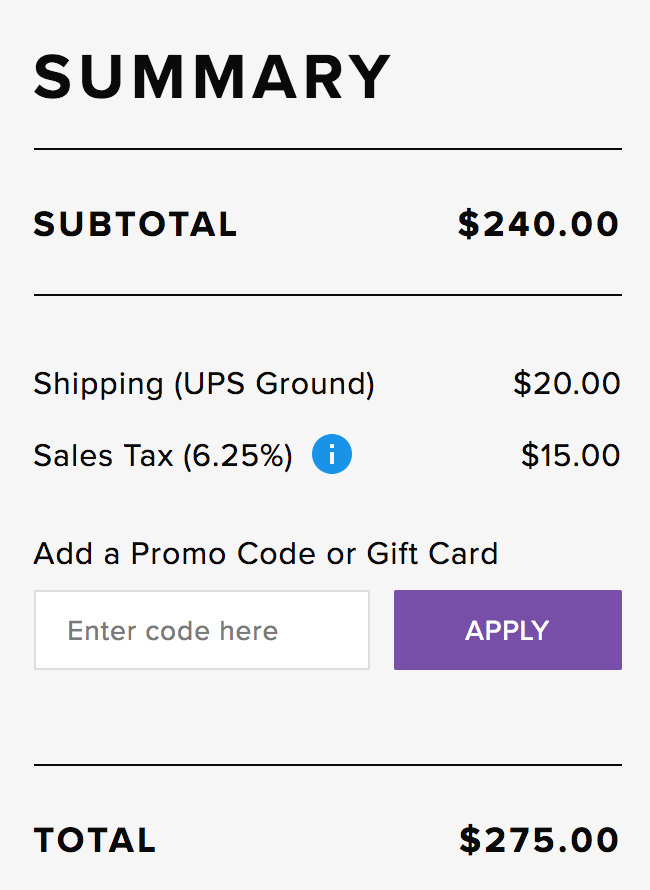Viewport: 650px width, 890px height.
Task: Click the 6.25% tax rate text
Action: [238, 456]
